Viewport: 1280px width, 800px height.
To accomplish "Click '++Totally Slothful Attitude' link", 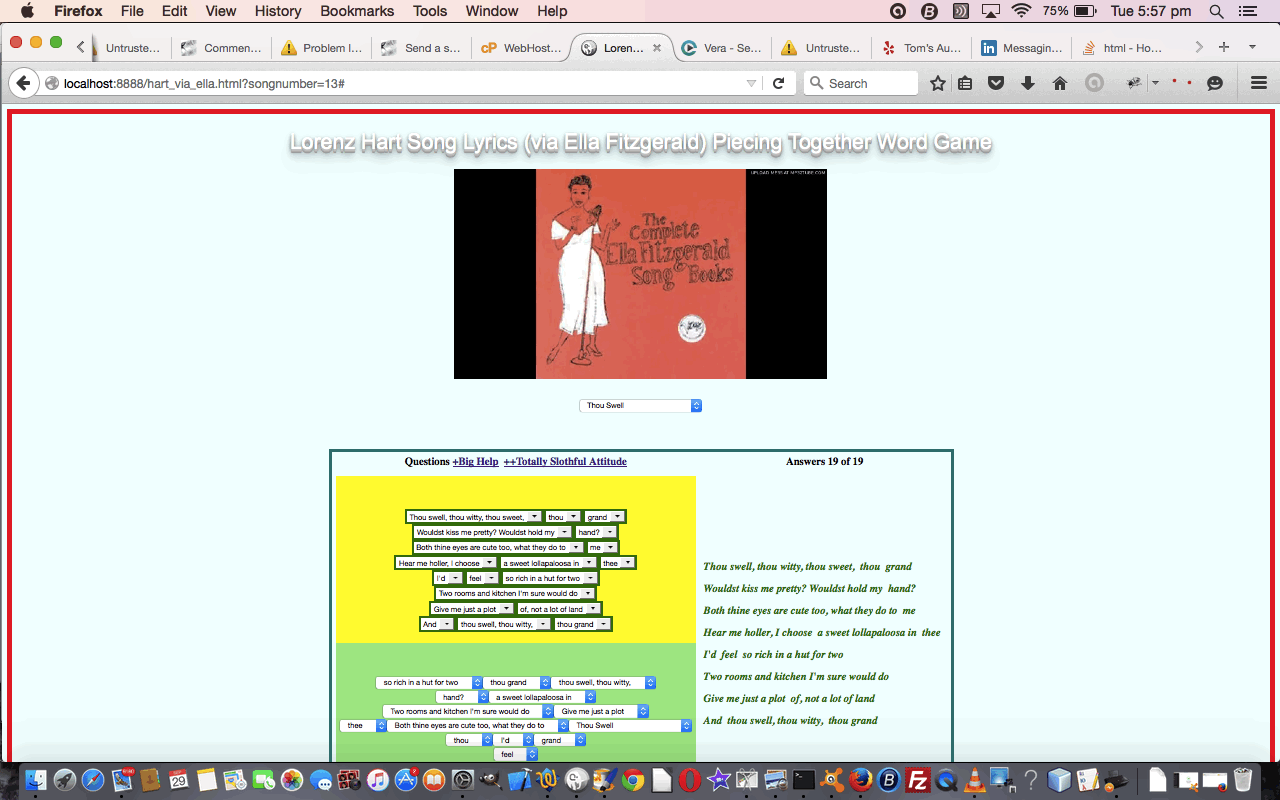I will pos(565,461).
